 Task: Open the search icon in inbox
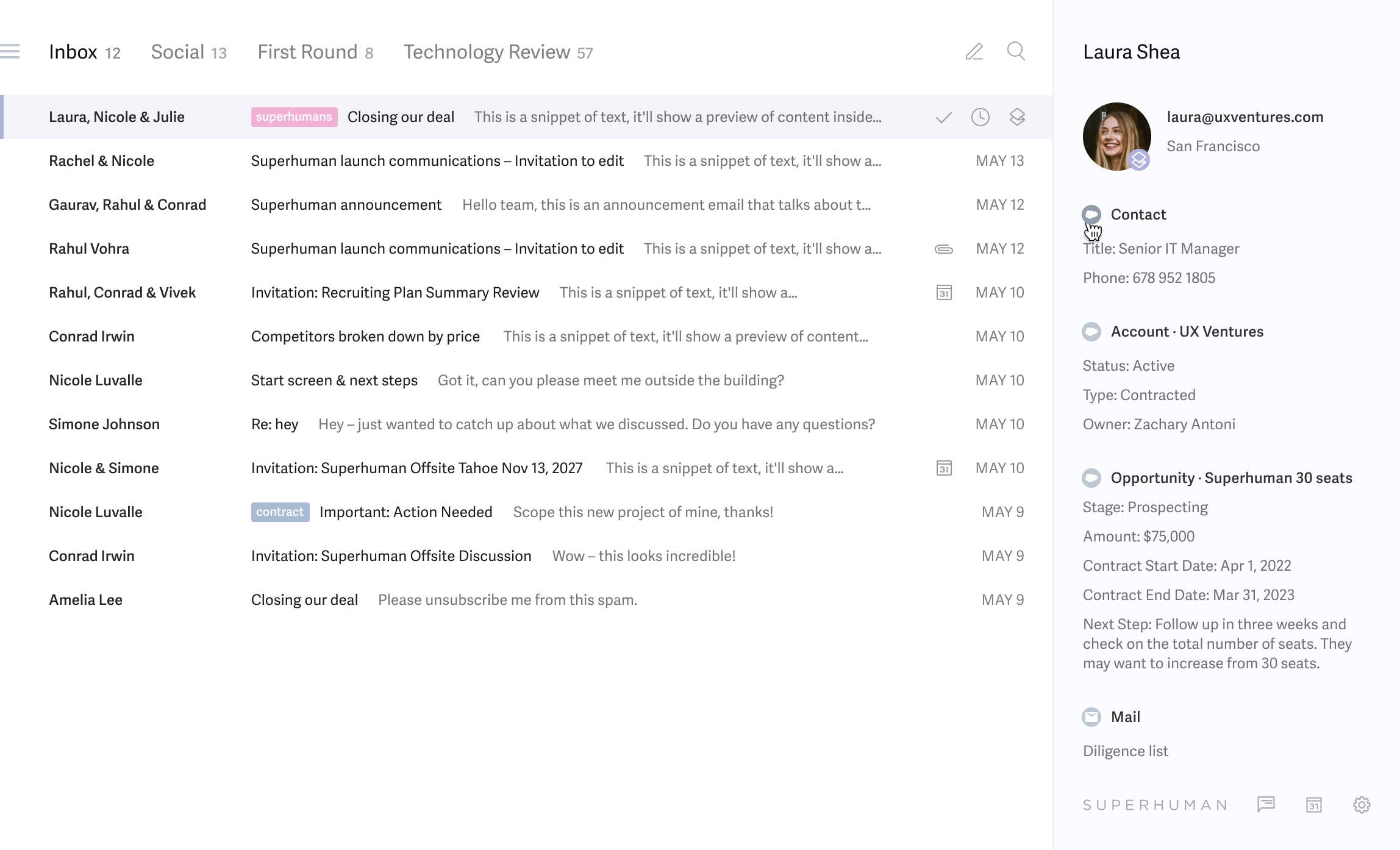point(1016,52)
